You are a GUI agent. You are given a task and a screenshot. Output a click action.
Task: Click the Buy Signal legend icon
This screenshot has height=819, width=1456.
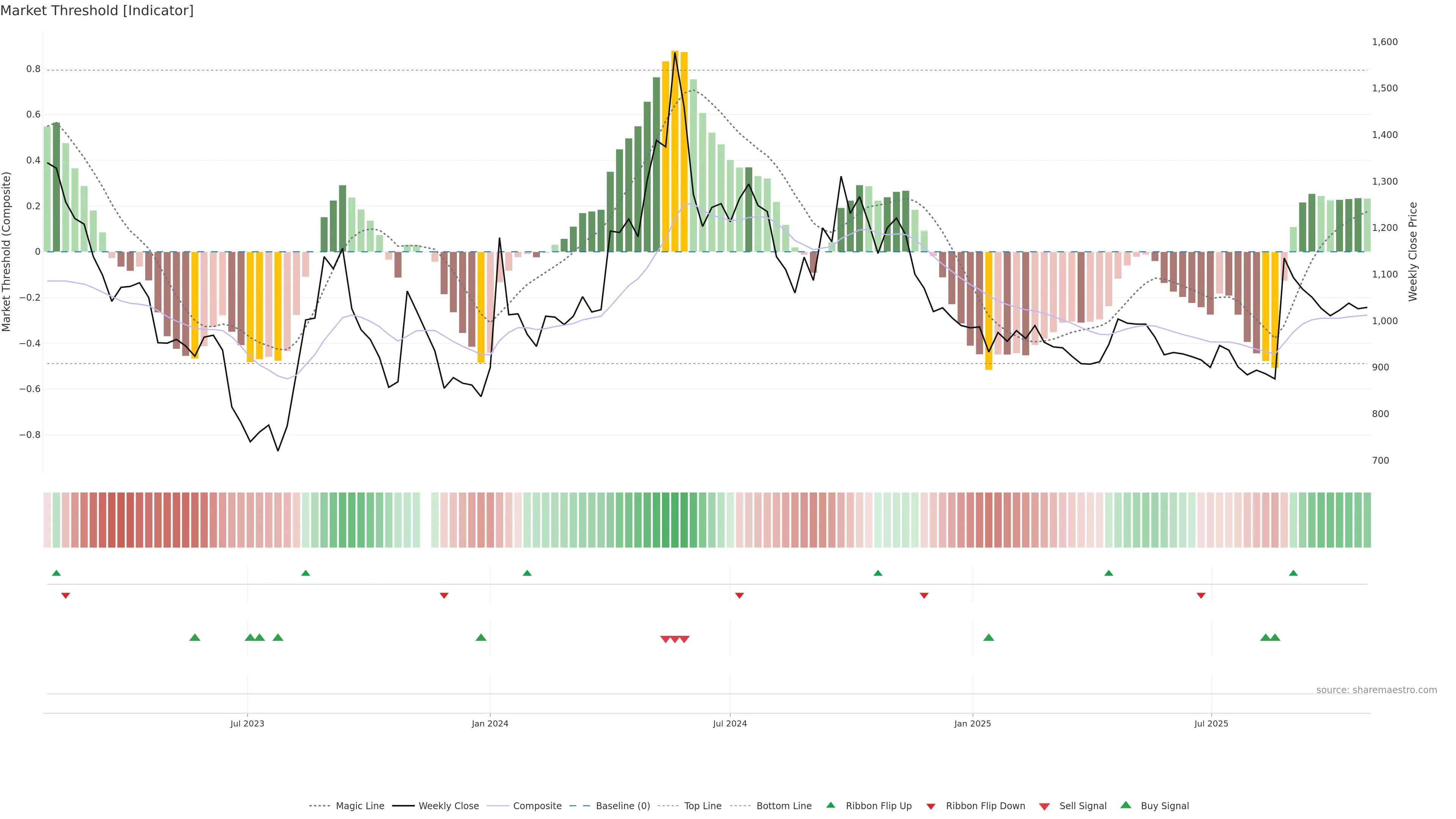[1126, 805]
